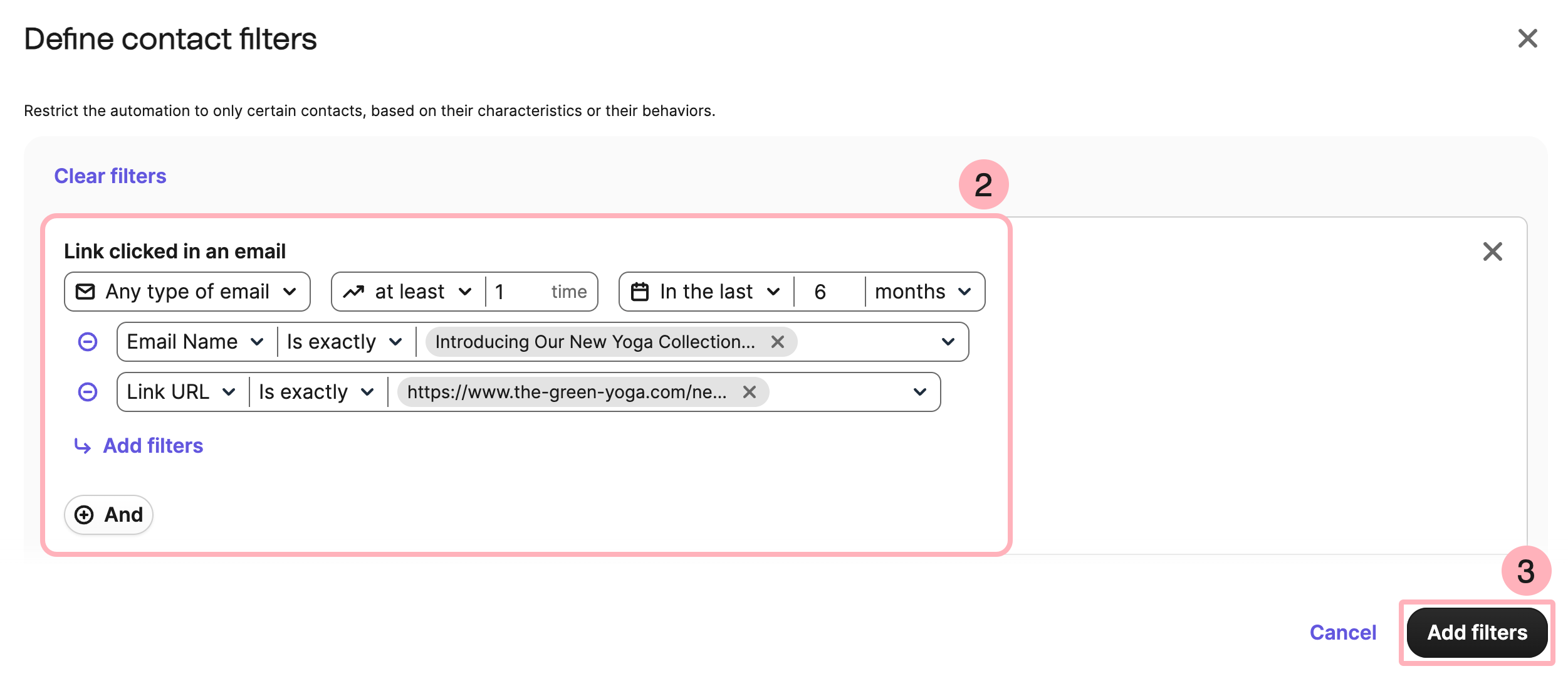Clear the Introducing Our New Yoga Collection tag
The width and height of the screenshot is (1568, 676).
pos(777,342)
